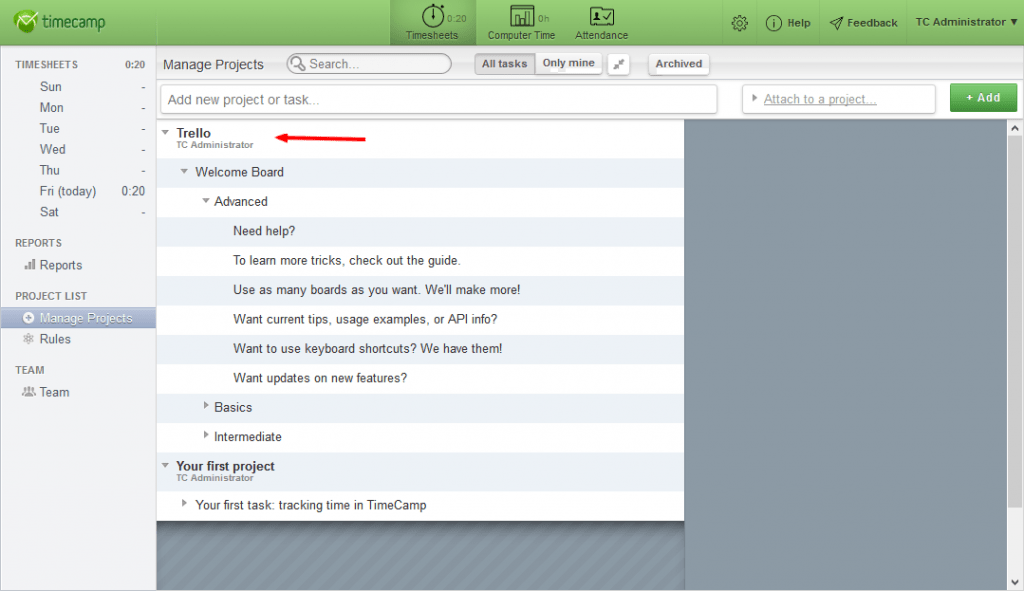The height and width of the screenshot is (591, 1024).
Task: Click the Help info icon
Action: [x=773, y=24]
